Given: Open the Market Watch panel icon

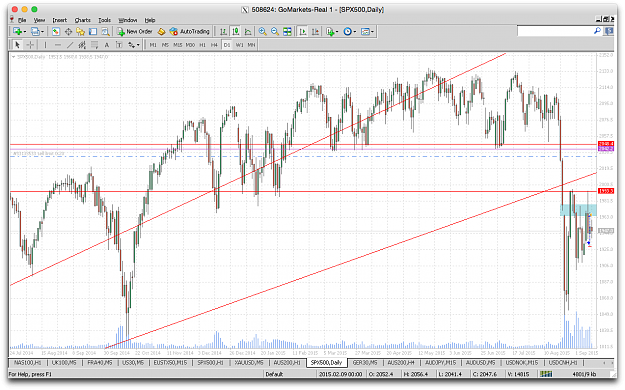Looking at the screenshot, I should pyautogui.click(x=56, y=32).
